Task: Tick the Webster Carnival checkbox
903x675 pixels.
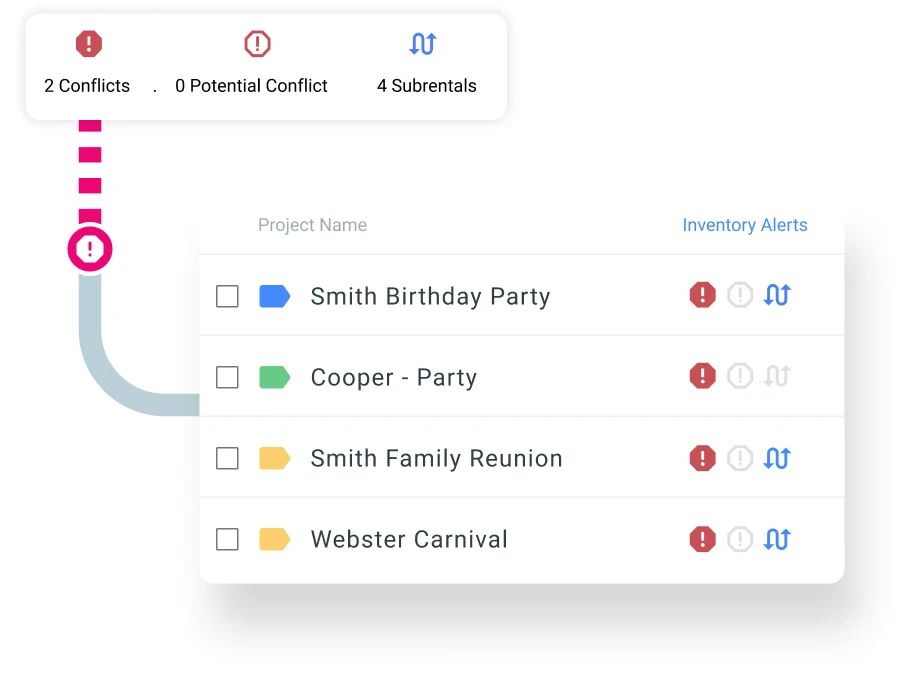Action: click(x=228, y=539)
